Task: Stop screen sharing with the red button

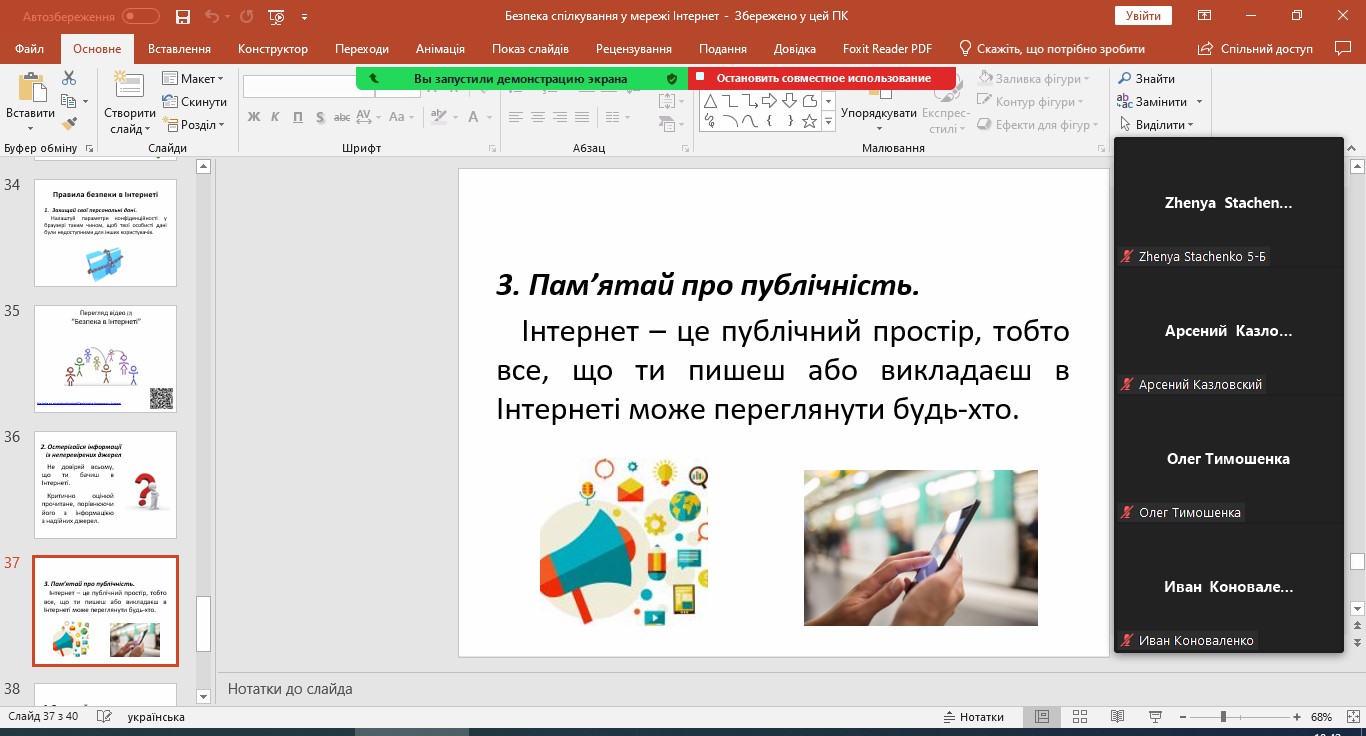Action: click(x=822, y=78)
